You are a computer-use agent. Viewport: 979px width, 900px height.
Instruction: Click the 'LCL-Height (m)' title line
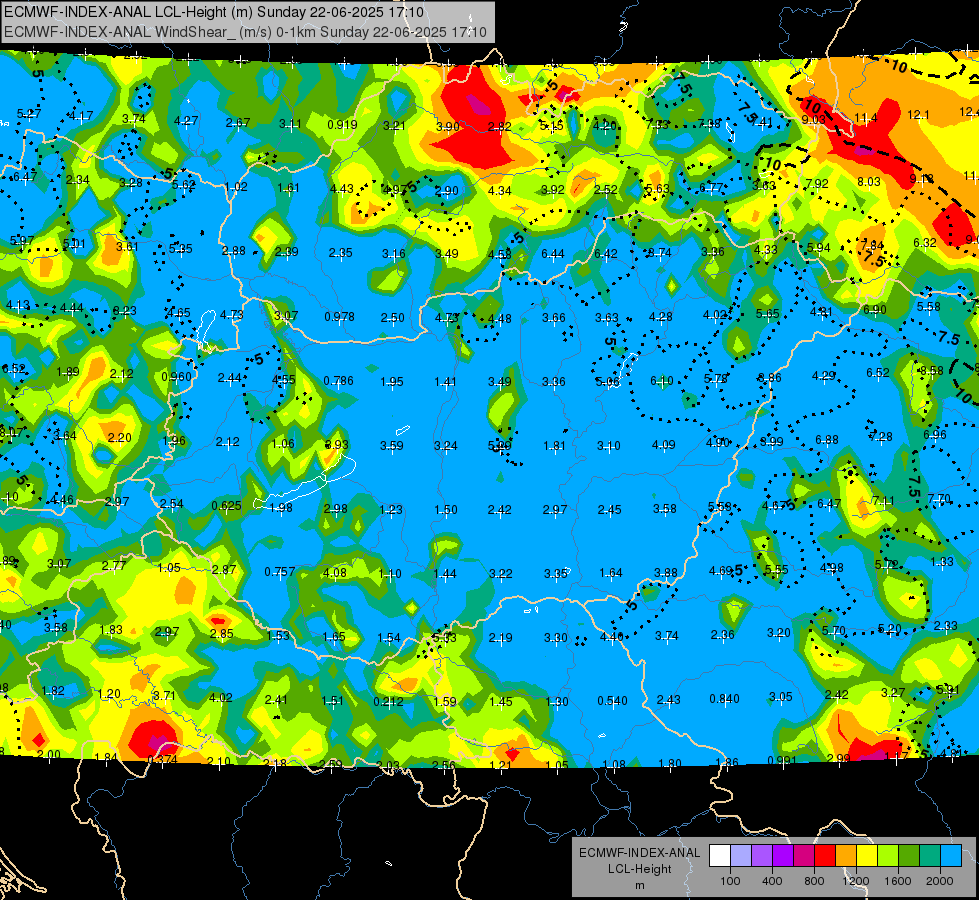coord(214,12)
